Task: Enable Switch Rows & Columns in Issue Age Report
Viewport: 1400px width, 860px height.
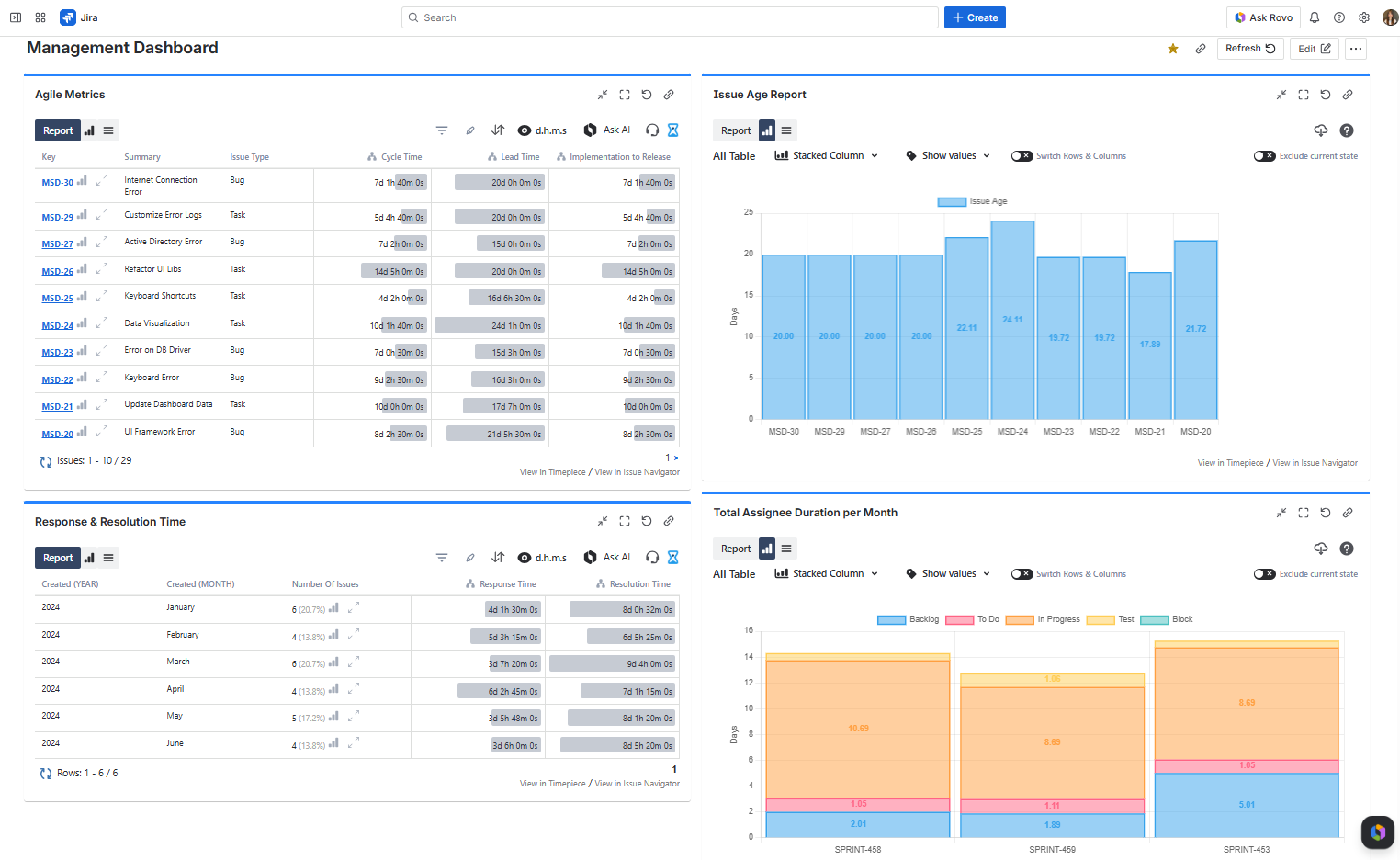Action: pyautogui.click(x=1022, y=155)
